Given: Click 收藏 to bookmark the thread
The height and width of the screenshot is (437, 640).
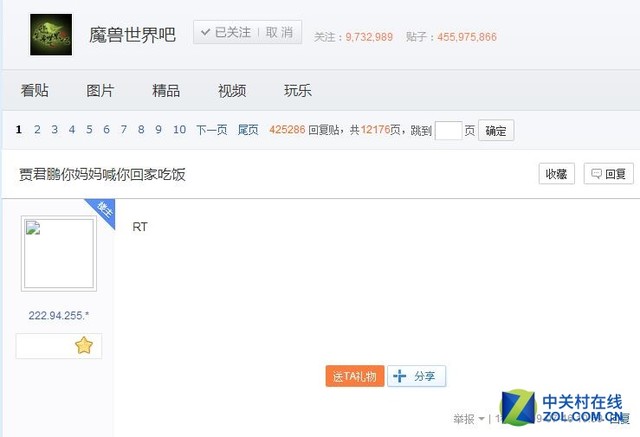Looking at the screenshot, I should tap(556, 174).
